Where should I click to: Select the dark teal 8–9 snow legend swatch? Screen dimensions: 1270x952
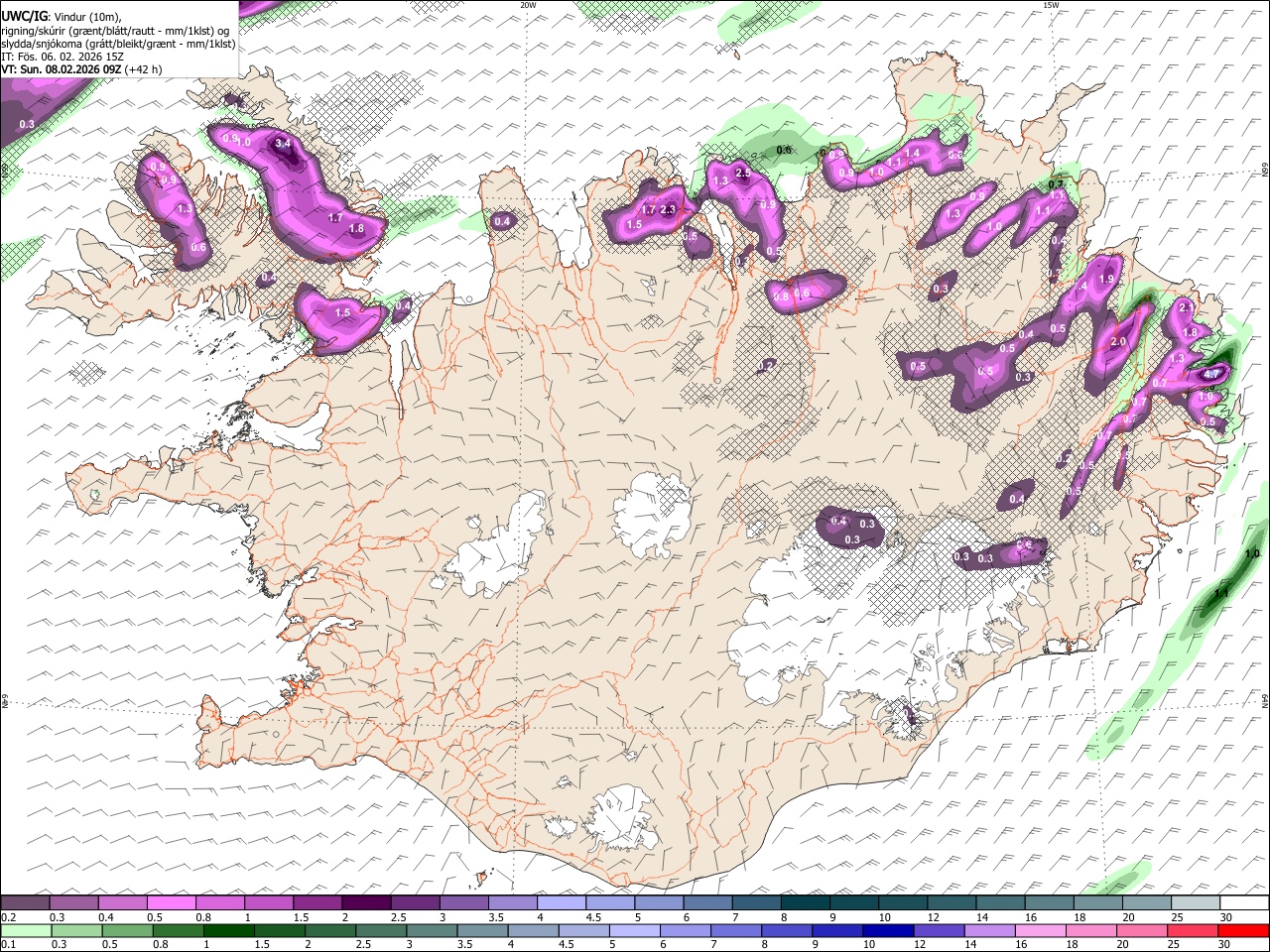click(805, 902)
